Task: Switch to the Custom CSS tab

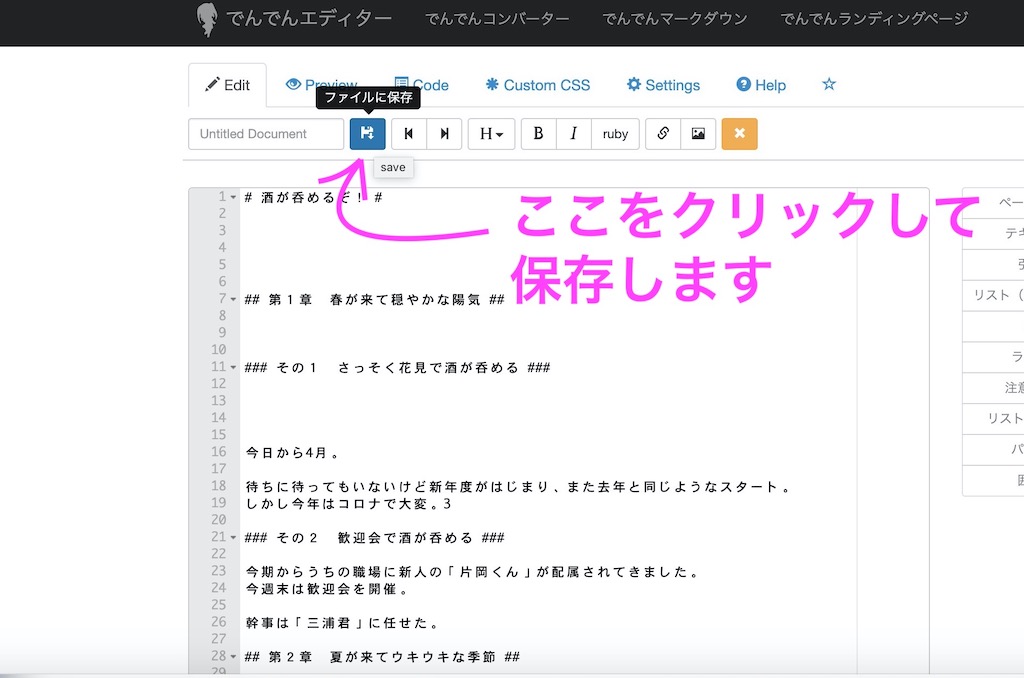Action: [x=537, y=85]
